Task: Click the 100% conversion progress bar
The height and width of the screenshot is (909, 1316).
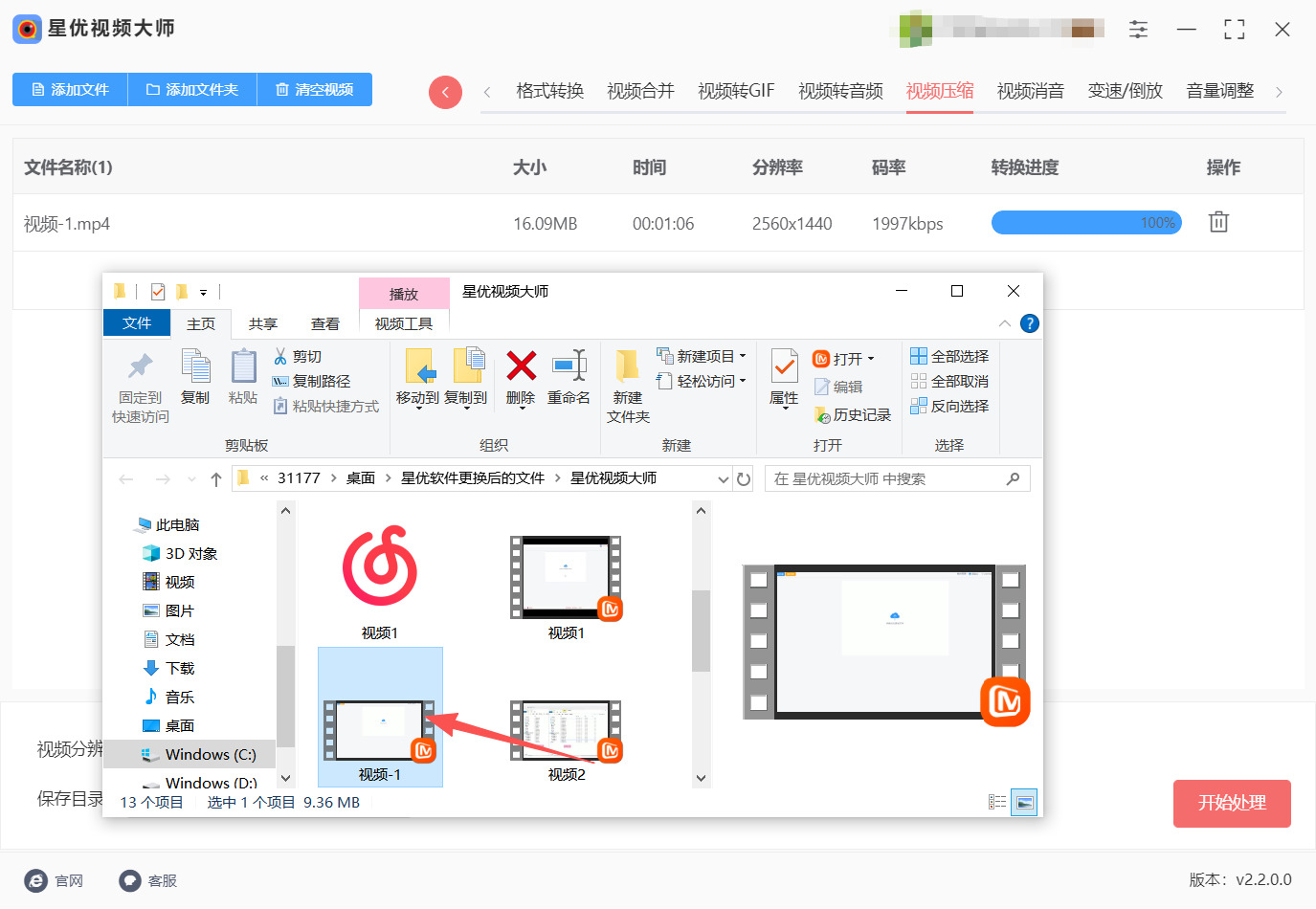Action: tap(1086, 223)
